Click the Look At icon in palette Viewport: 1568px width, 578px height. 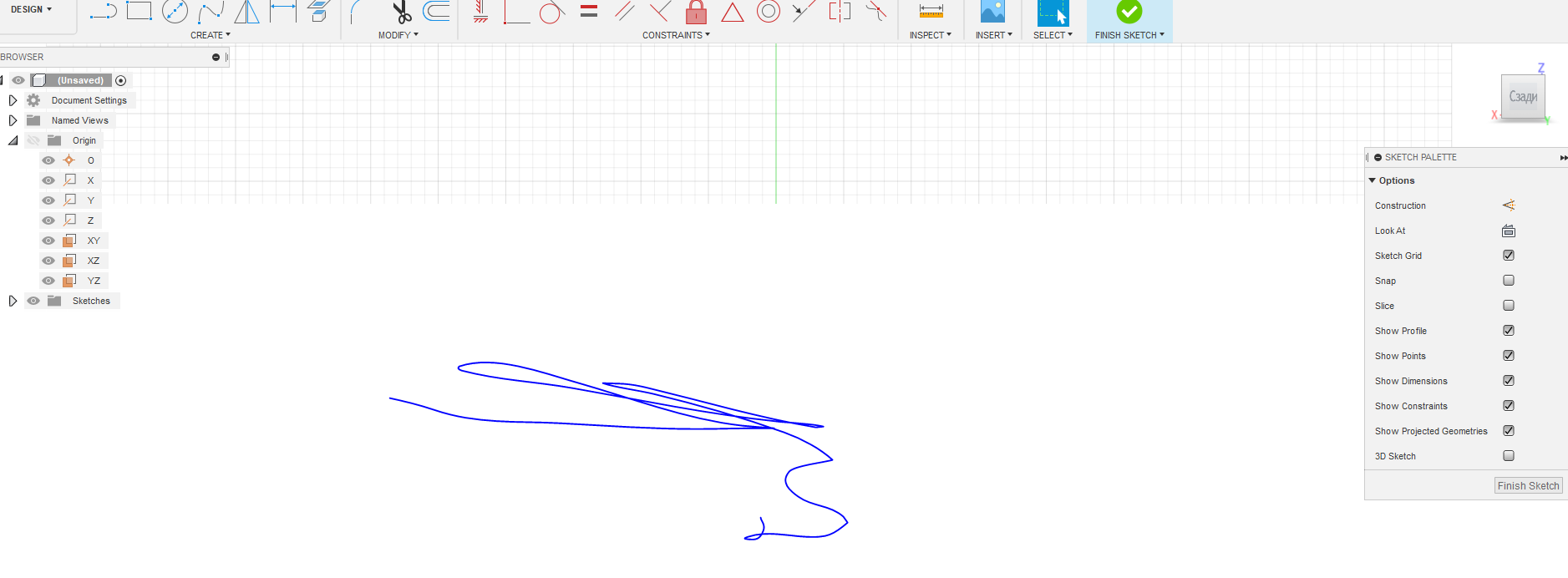click(1509, 231)
